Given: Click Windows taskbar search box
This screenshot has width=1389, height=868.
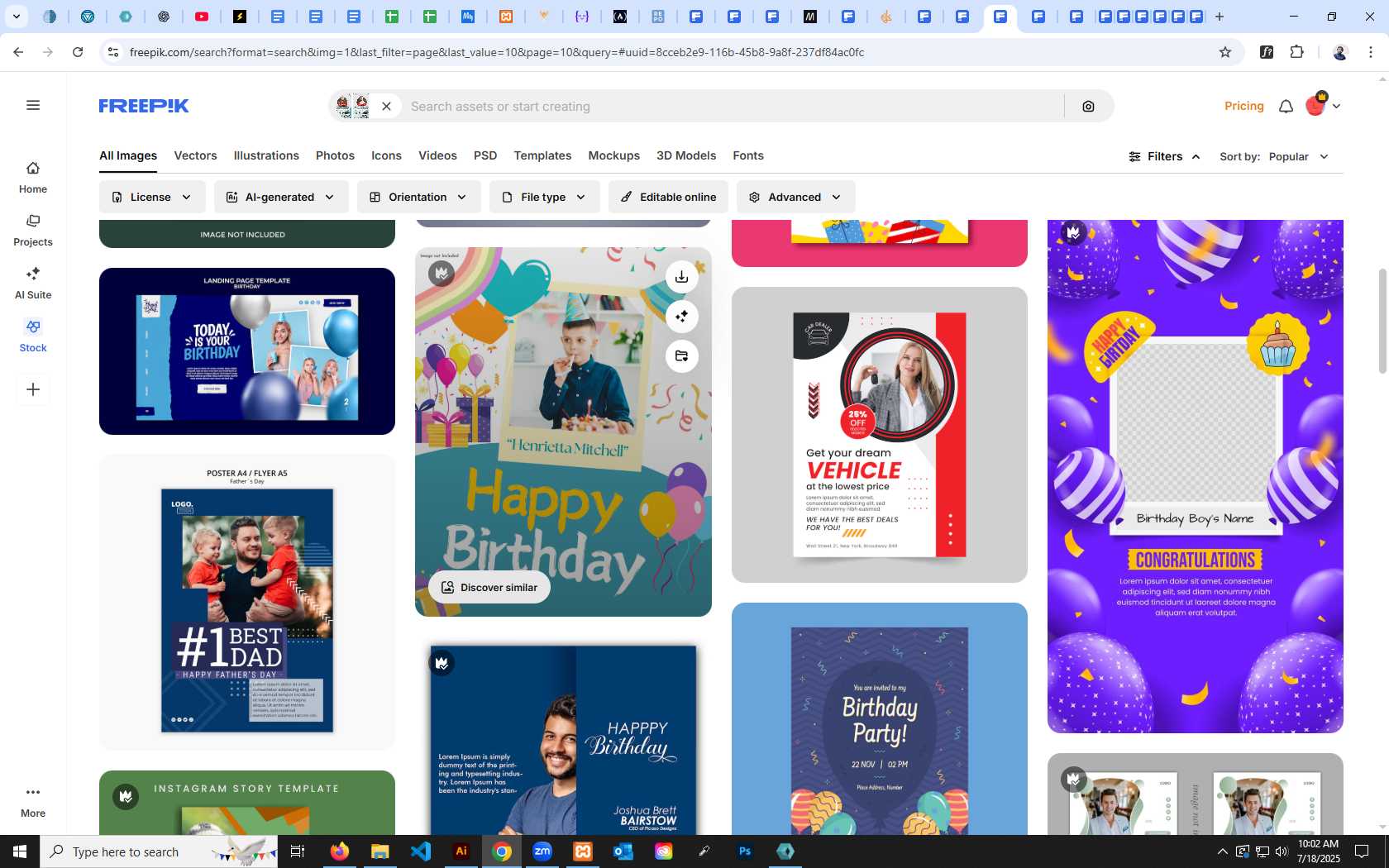Looking at the screenshot, I should click(x=159, y=851).
